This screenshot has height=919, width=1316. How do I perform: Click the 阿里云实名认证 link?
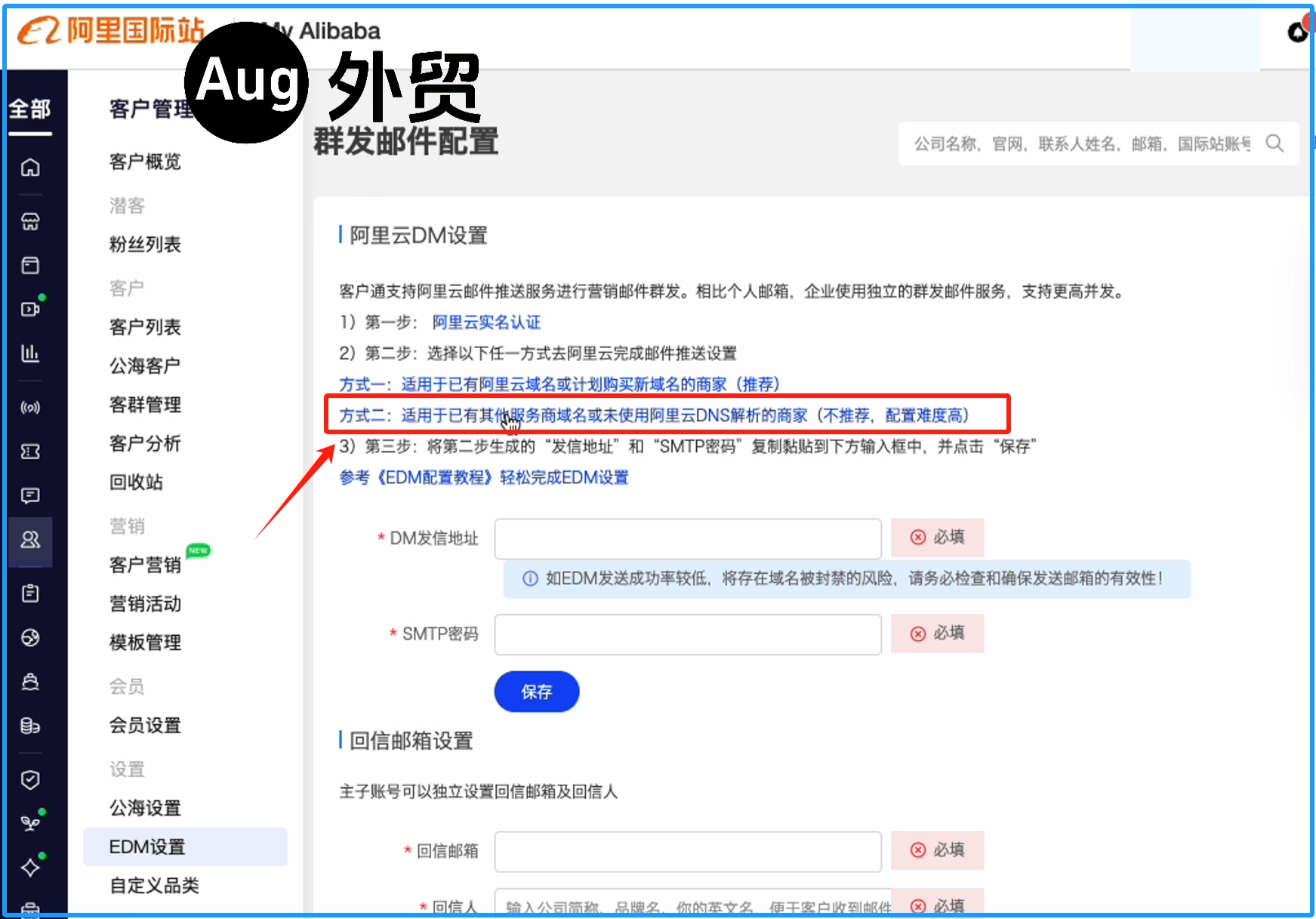486,322
